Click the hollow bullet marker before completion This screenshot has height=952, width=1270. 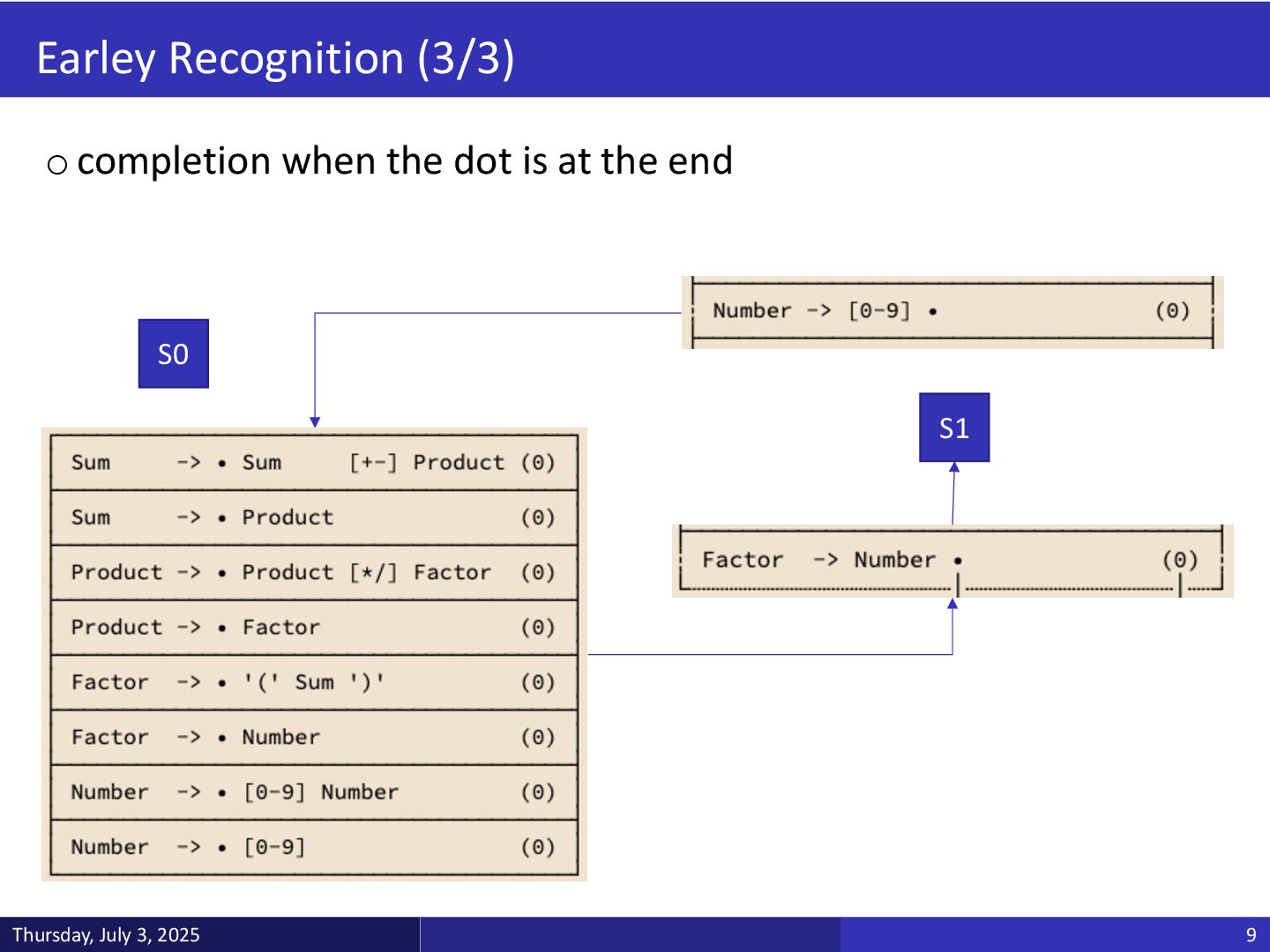click(x=56, y=165)
